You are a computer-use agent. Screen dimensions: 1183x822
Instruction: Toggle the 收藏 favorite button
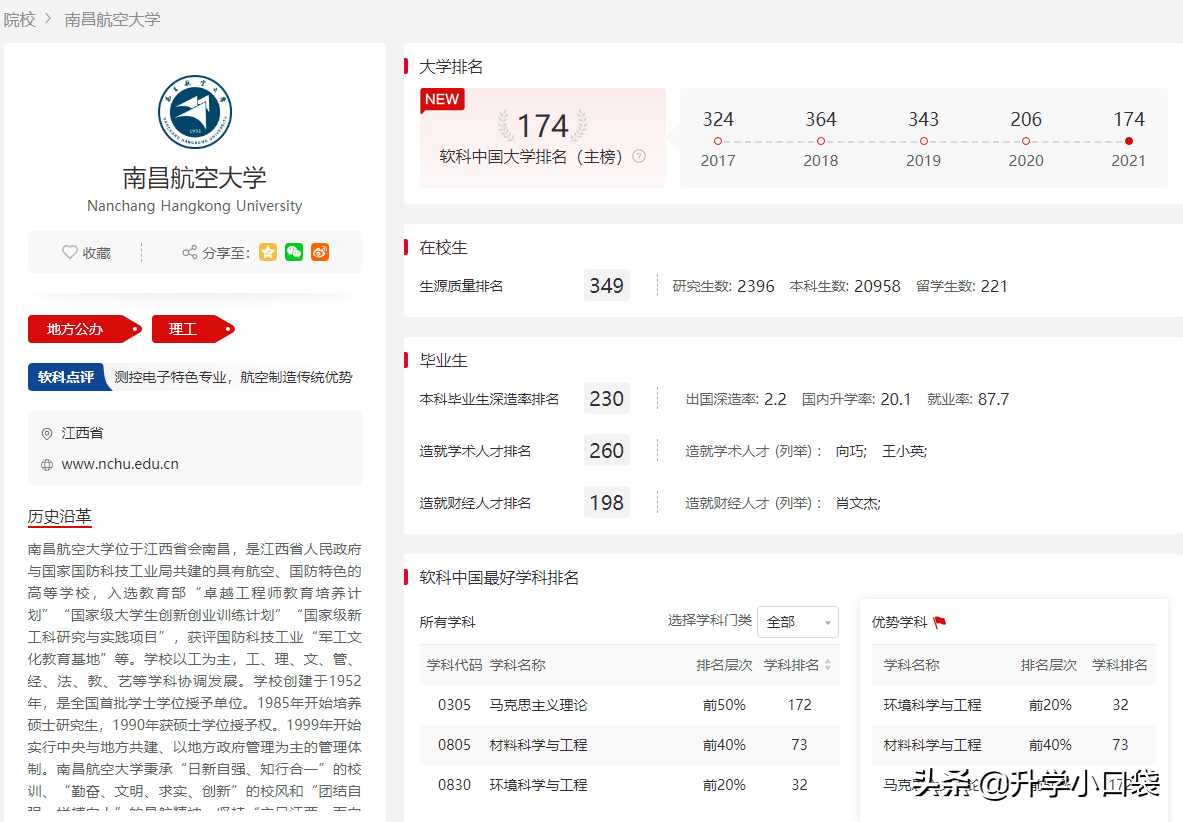coord(87,252)
